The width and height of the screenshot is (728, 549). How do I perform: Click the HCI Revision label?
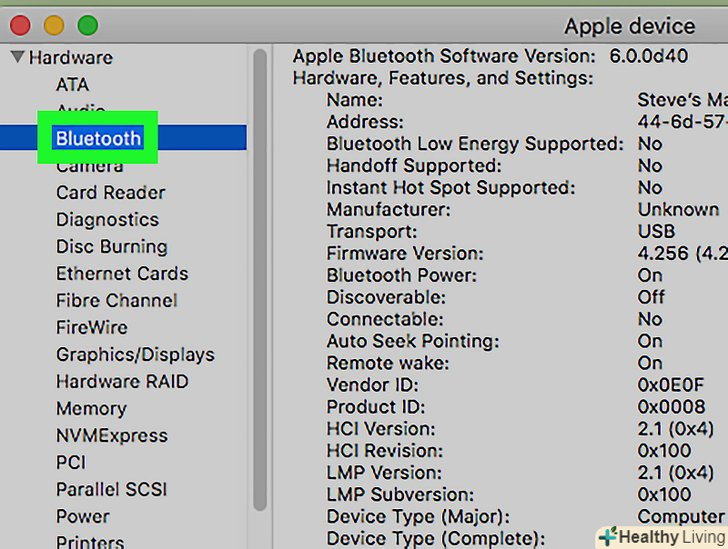coord(384,451)
